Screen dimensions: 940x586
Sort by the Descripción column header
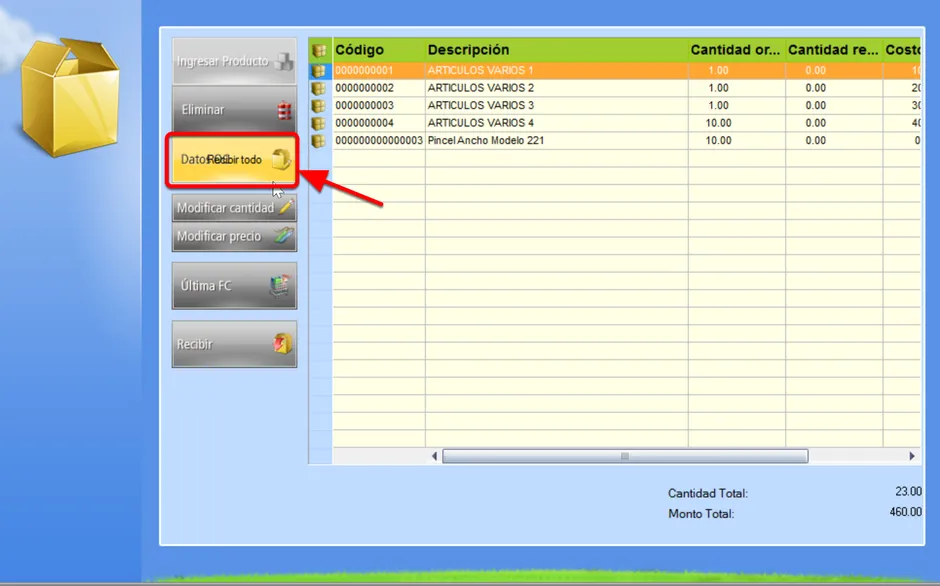(556, 50)
